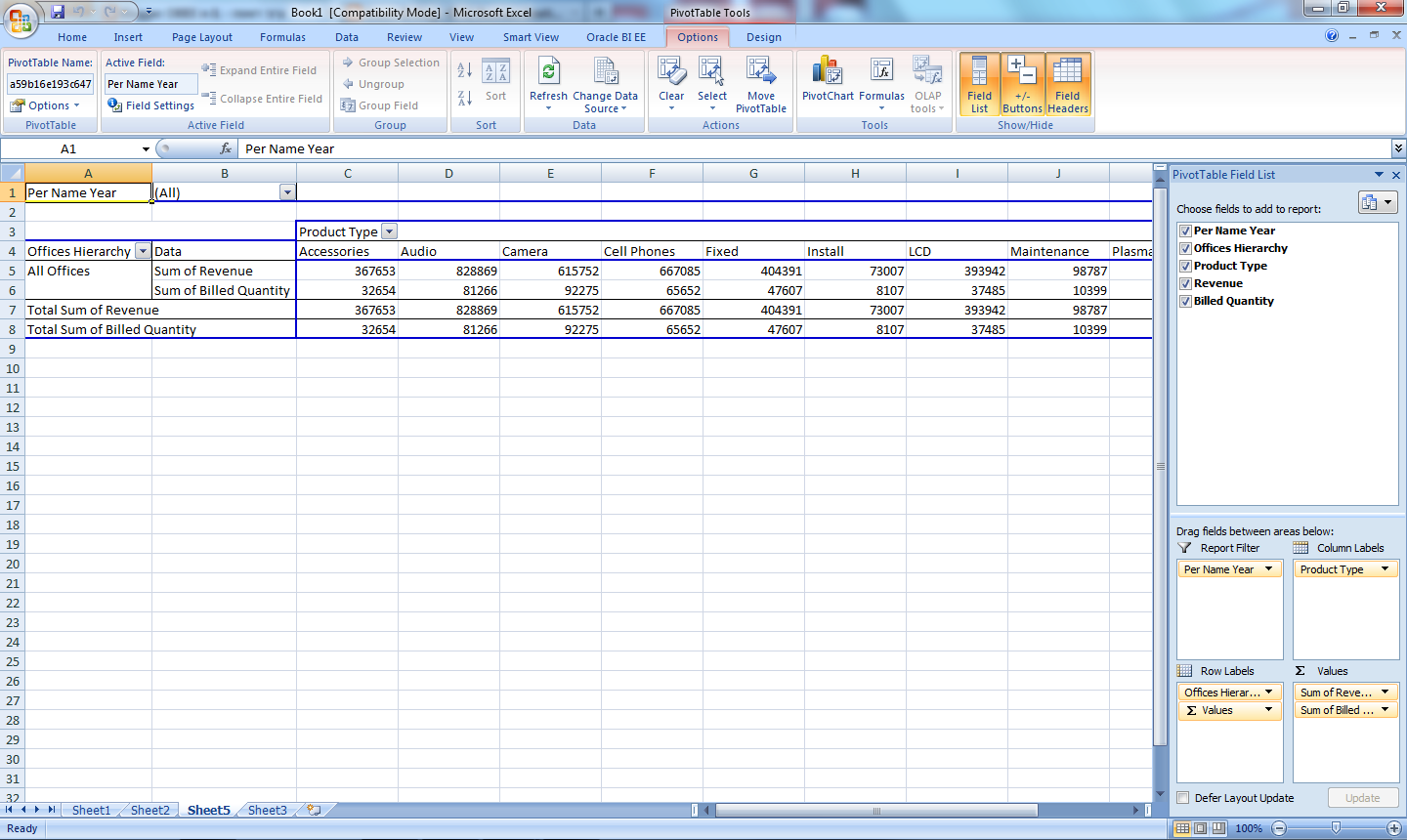The height and width of the screenshot is (840, 1407).
Task: Open the Offices Hierarchy dropdown
Action: pyautogui.click(x=143, y=251)
